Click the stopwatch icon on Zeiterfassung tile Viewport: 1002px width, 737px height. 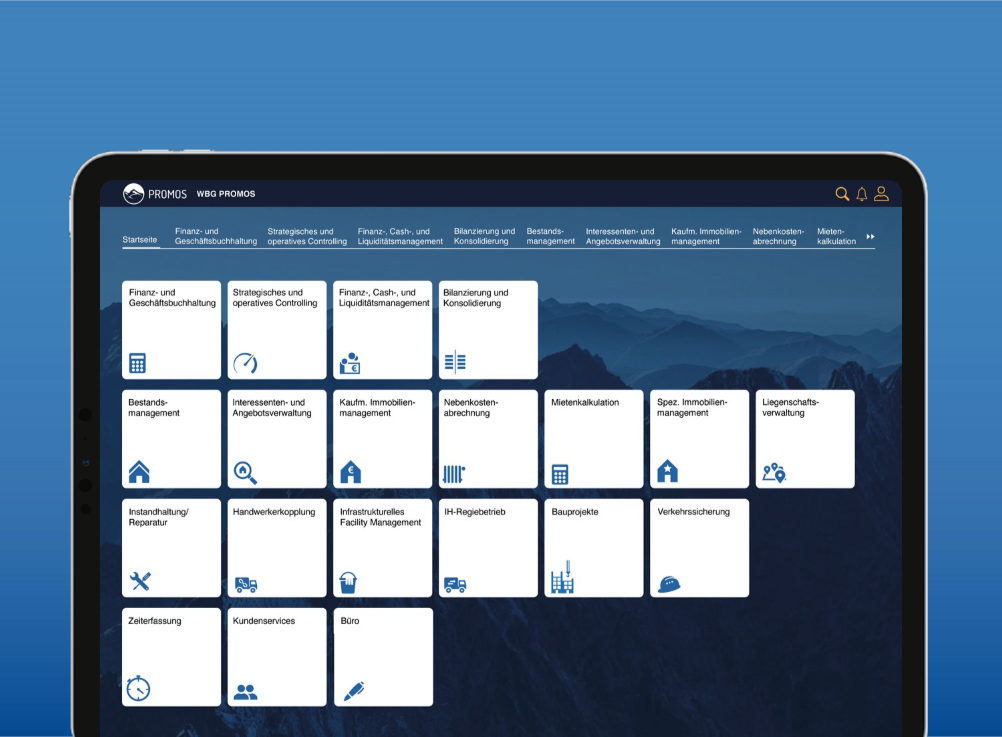tap(140, 689)
